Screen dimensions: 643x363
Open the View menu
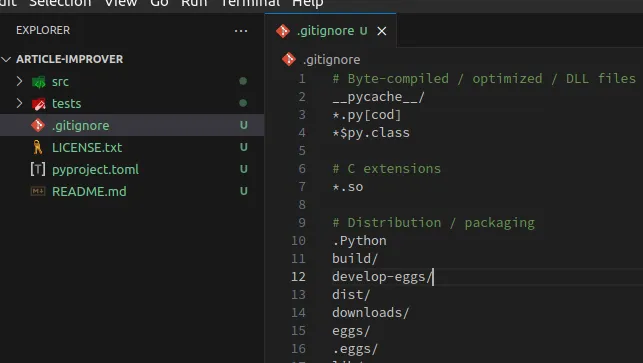tap(121, 3)
